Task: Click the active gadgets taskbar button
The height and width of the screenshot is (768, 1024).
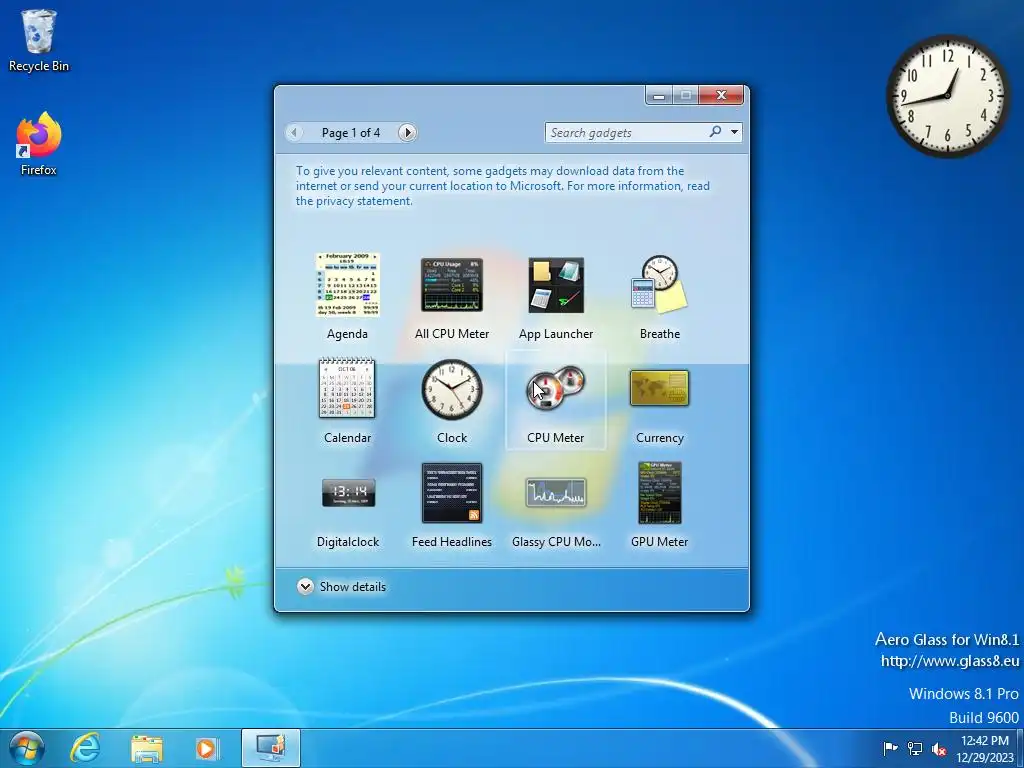Action: (x=270, y=748)
